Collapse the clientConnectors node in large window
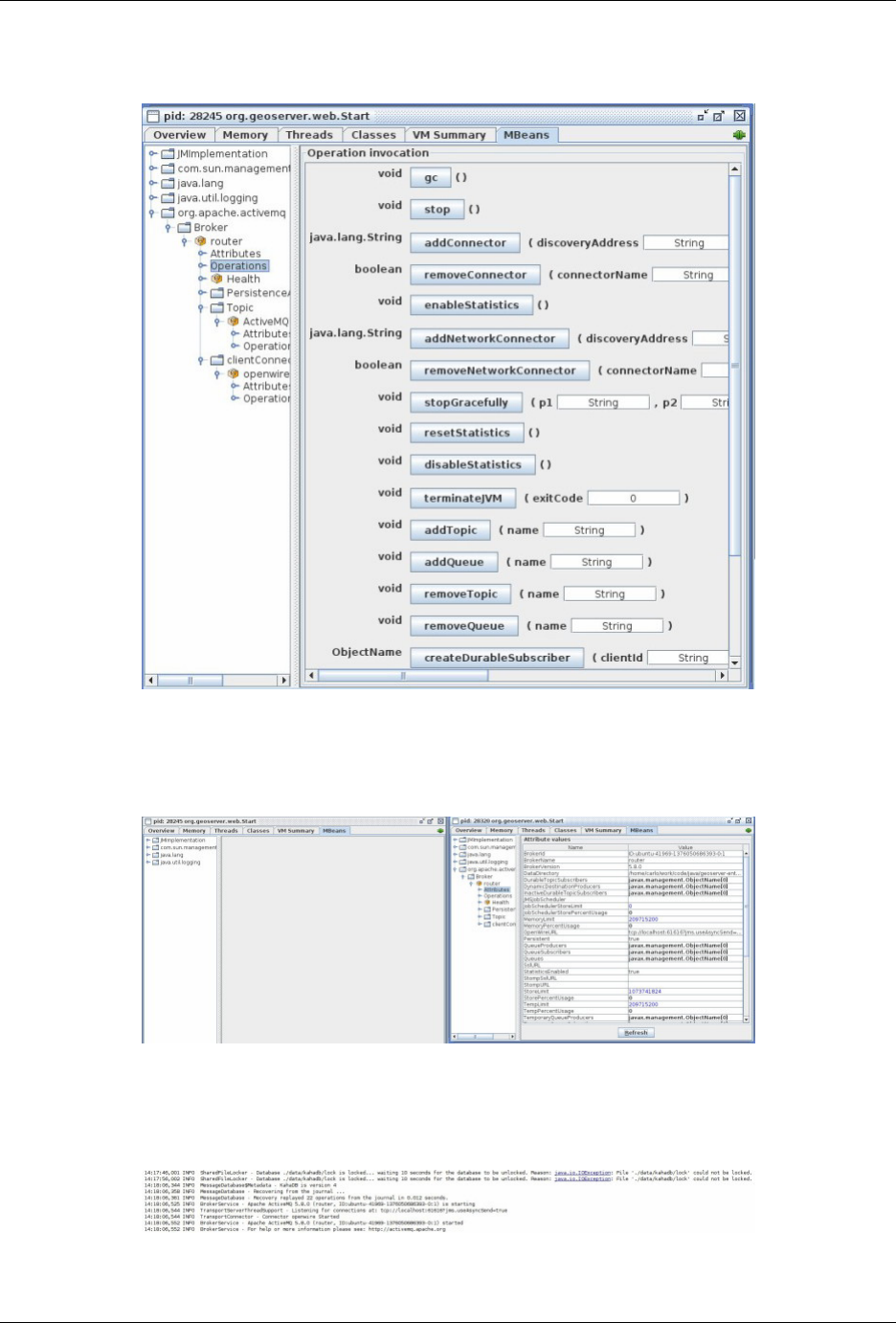This screenshot has width=896, height=1323. (x=201, y=361)
